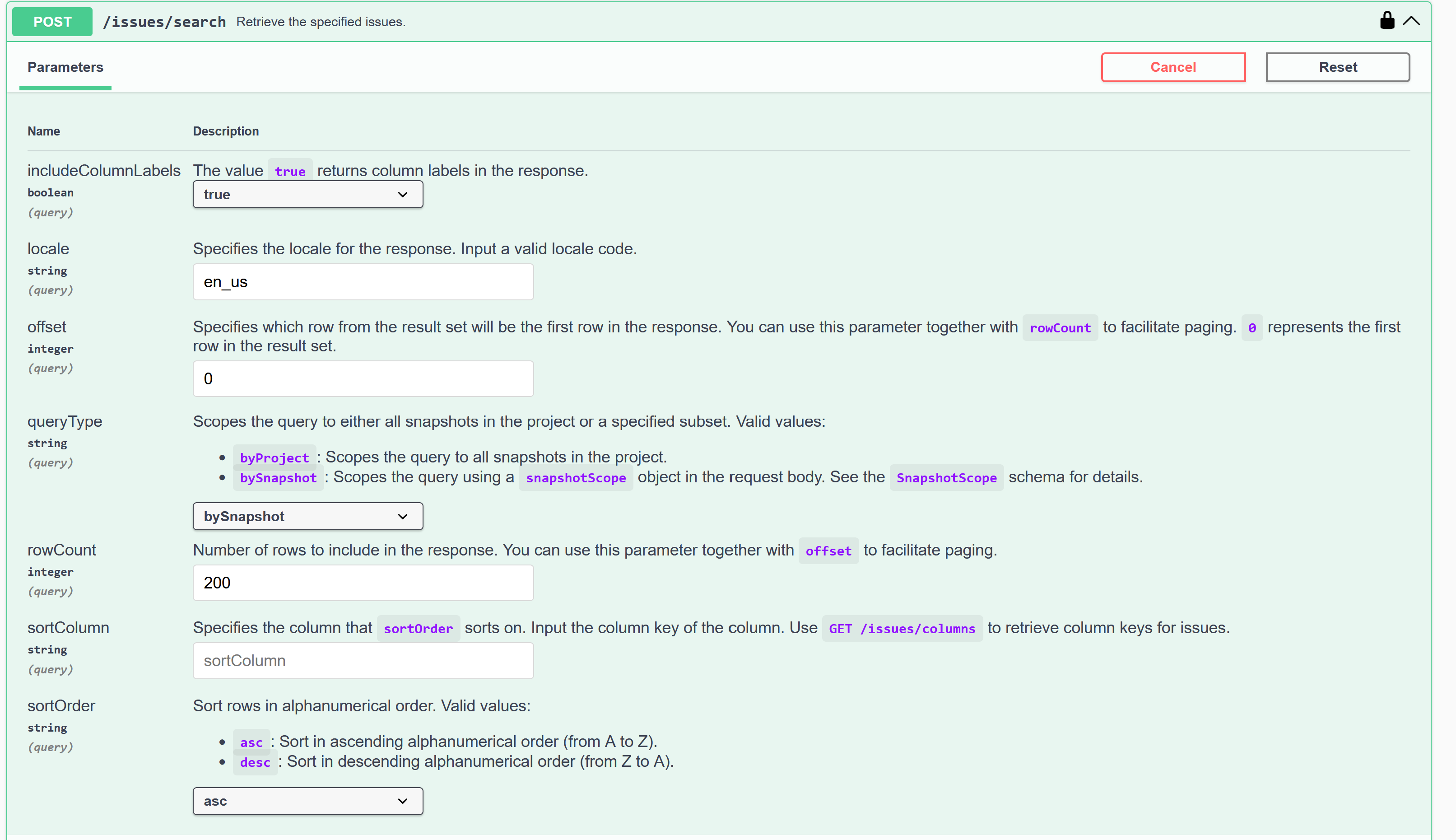The image size is (1456, 840).
Task: Click the sortColumn input field
Action: click(x=363, y=661)
